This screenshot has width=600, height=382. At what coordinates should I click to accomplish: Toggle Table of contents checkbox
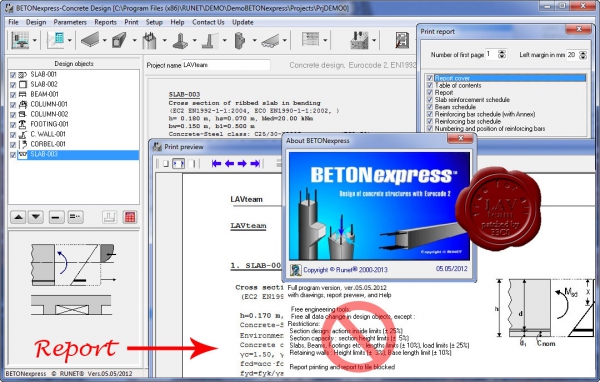pos(430,85)
